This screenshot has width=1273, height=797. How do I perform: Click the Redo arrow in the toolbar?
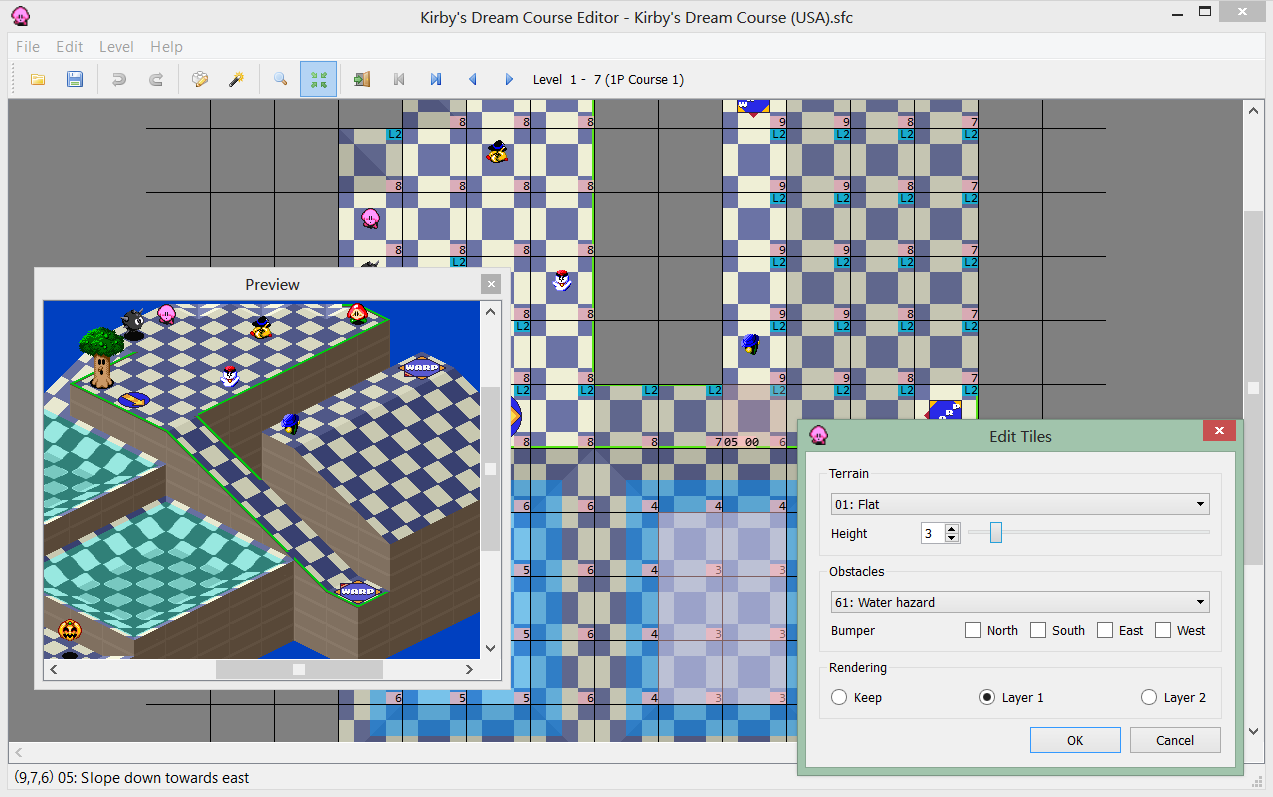[x=156, y=79]
